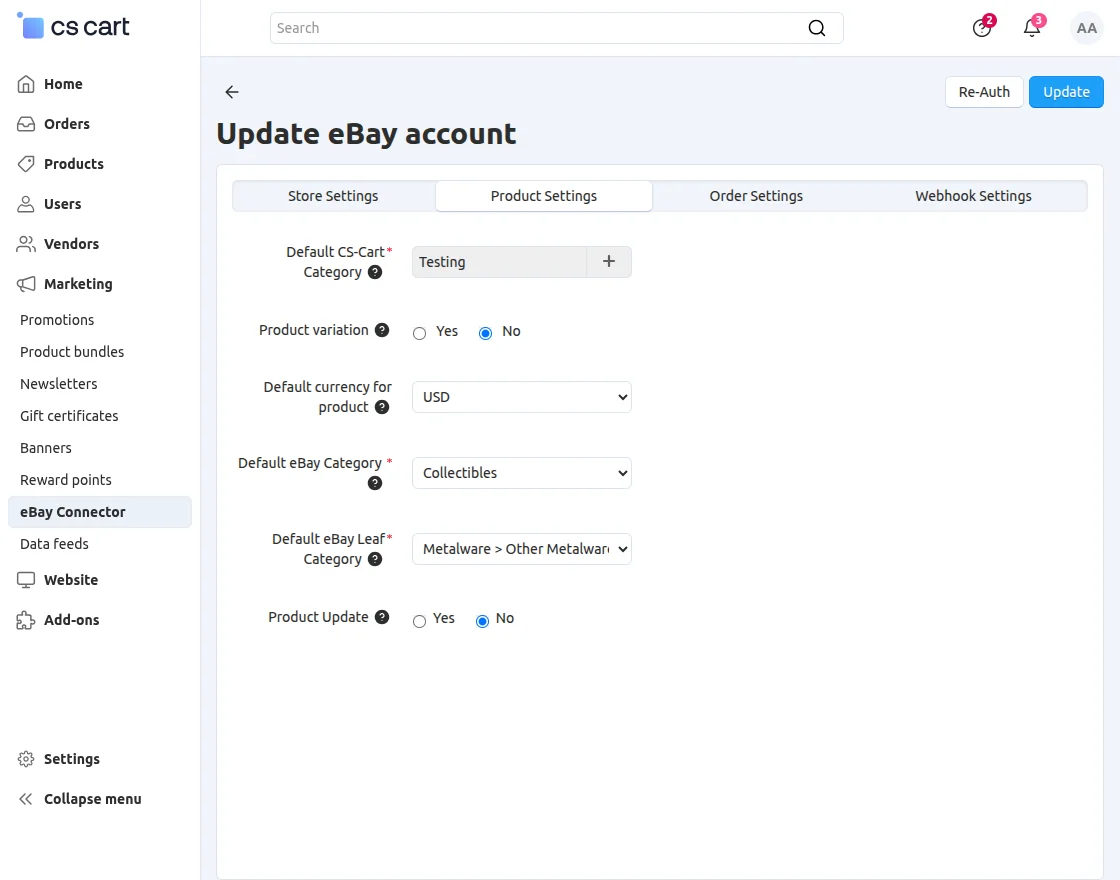Click the Marketing section label
The image size is (1120, 880).
pos(78,284)
